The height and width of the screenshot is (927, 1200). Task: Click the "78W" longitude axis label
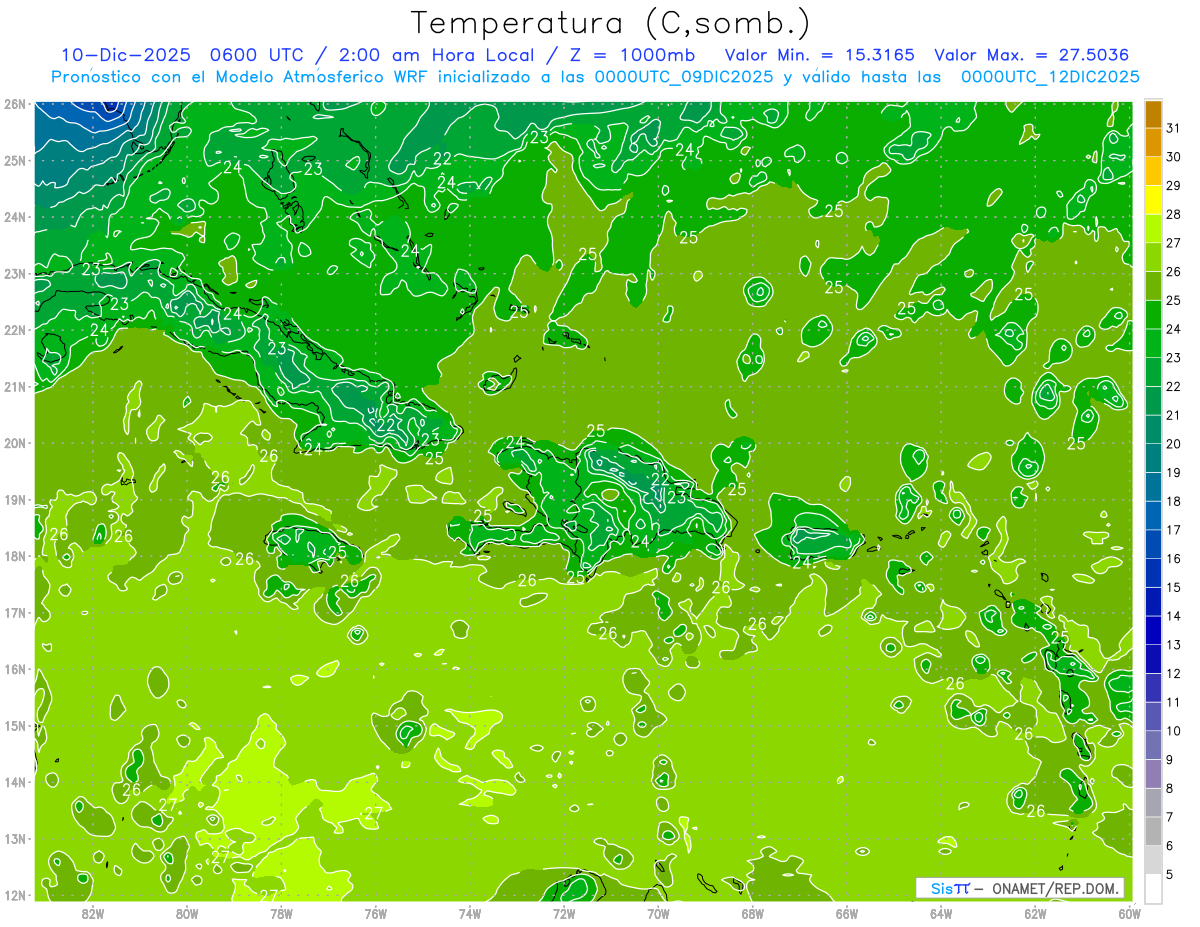pos(281,913)
